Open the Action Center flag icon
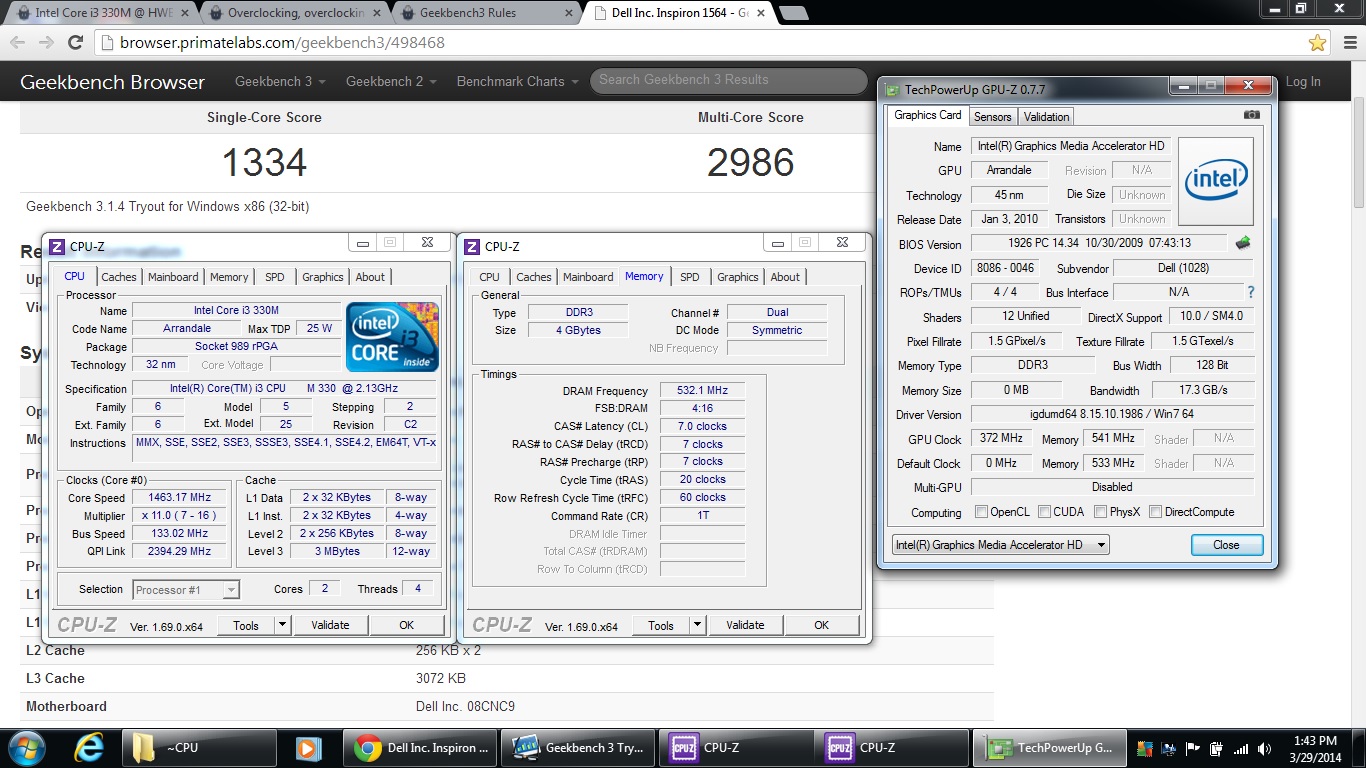This screenshot has height=768, width=1366. (x=1193, y=749)
